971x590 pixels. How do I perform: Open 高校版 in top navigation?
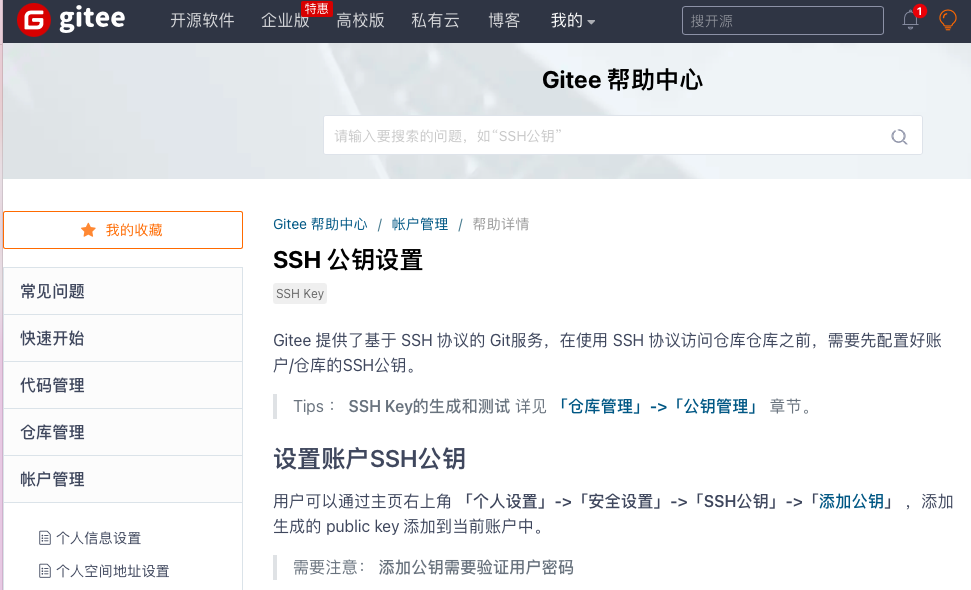pyautogui.click(x=360, y=21)
